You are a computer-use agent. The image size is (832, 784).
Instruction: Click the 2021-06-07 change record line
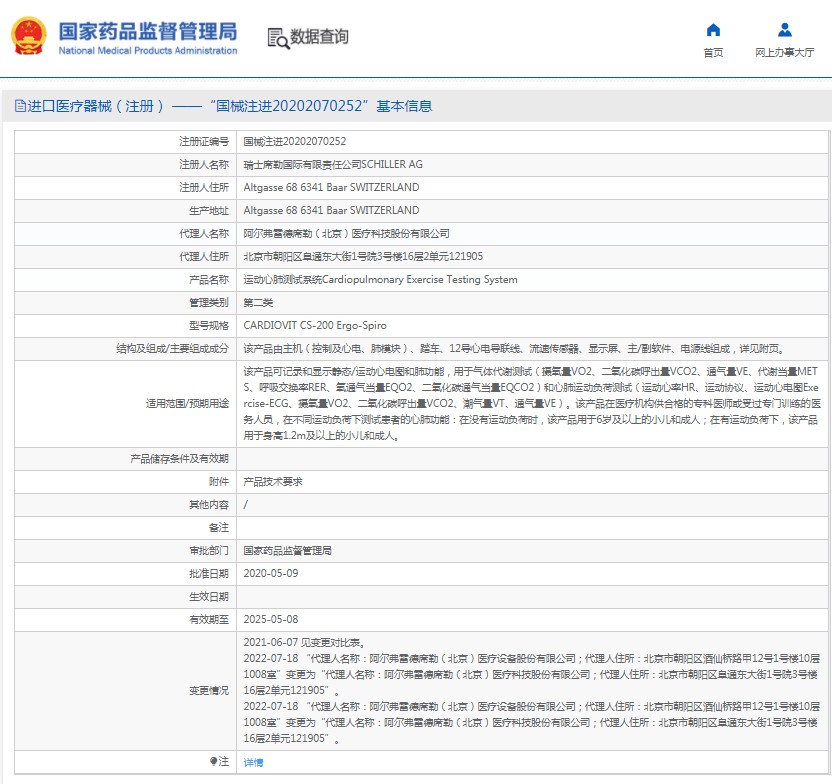click(x=304, y=643)
